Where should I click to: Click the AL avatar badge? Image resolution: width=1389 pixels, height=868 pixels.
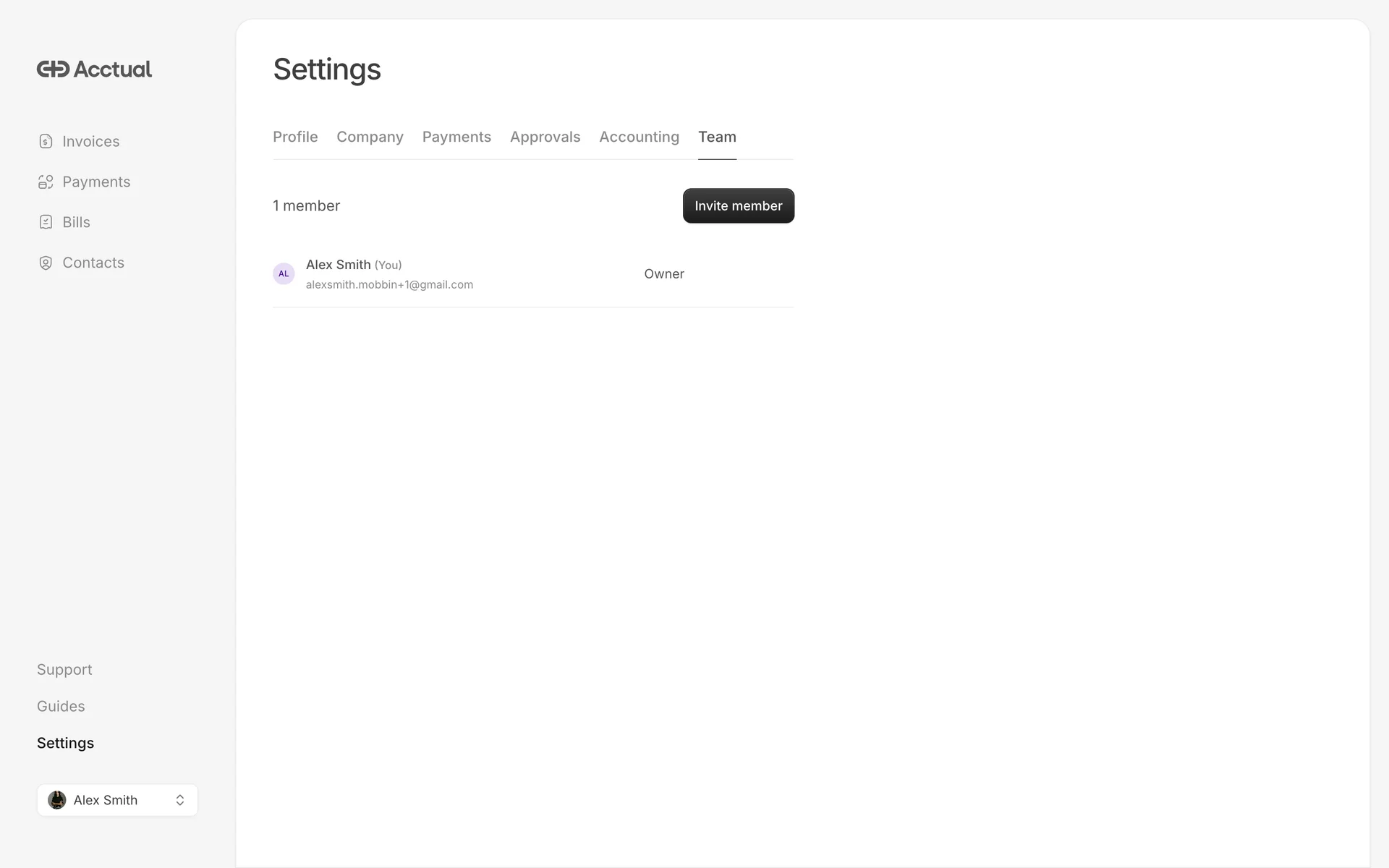coord(284,273)
